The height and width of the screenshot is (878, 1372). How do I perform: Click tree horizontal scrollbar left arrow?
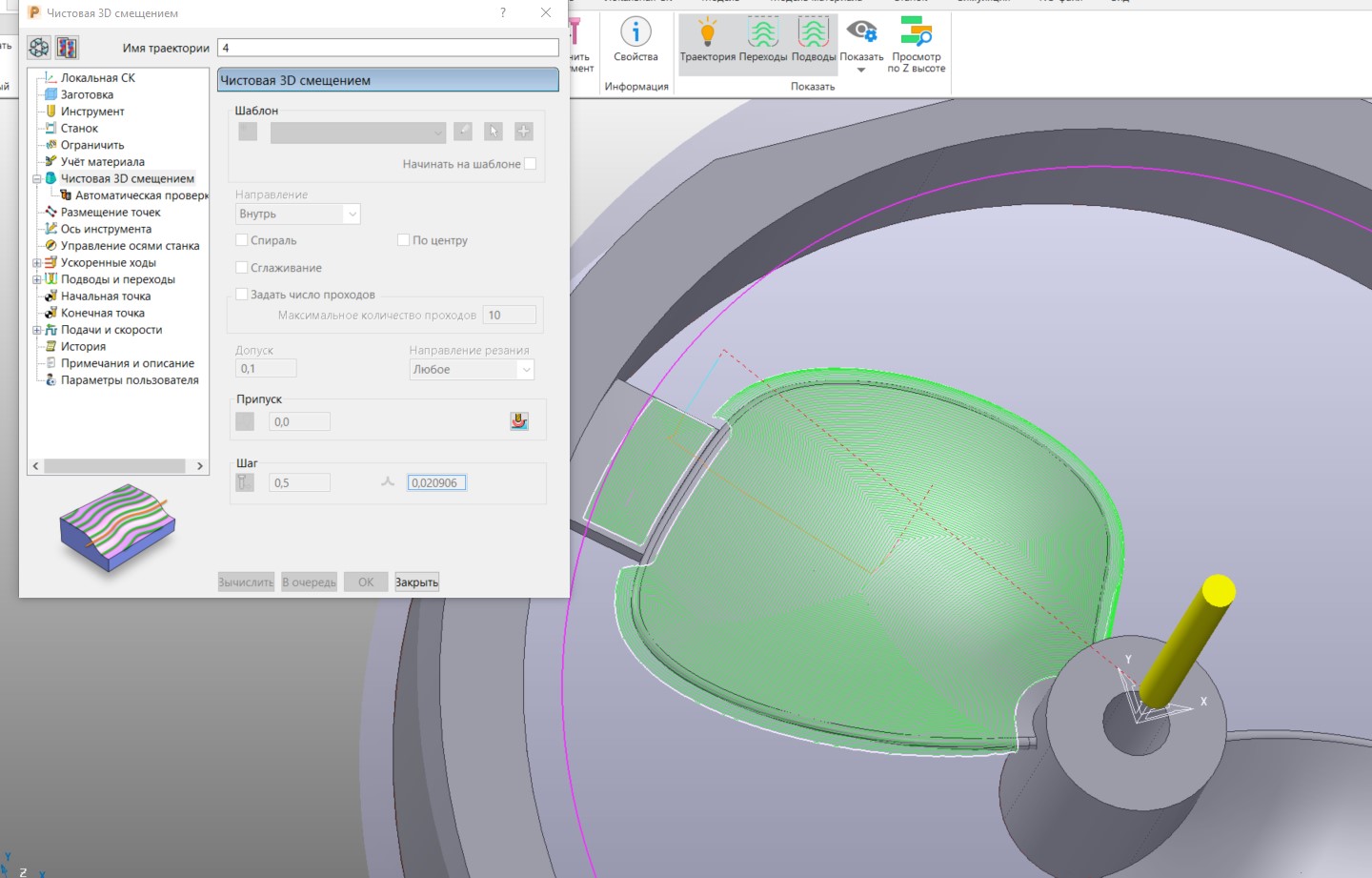[x=36, y=466]
